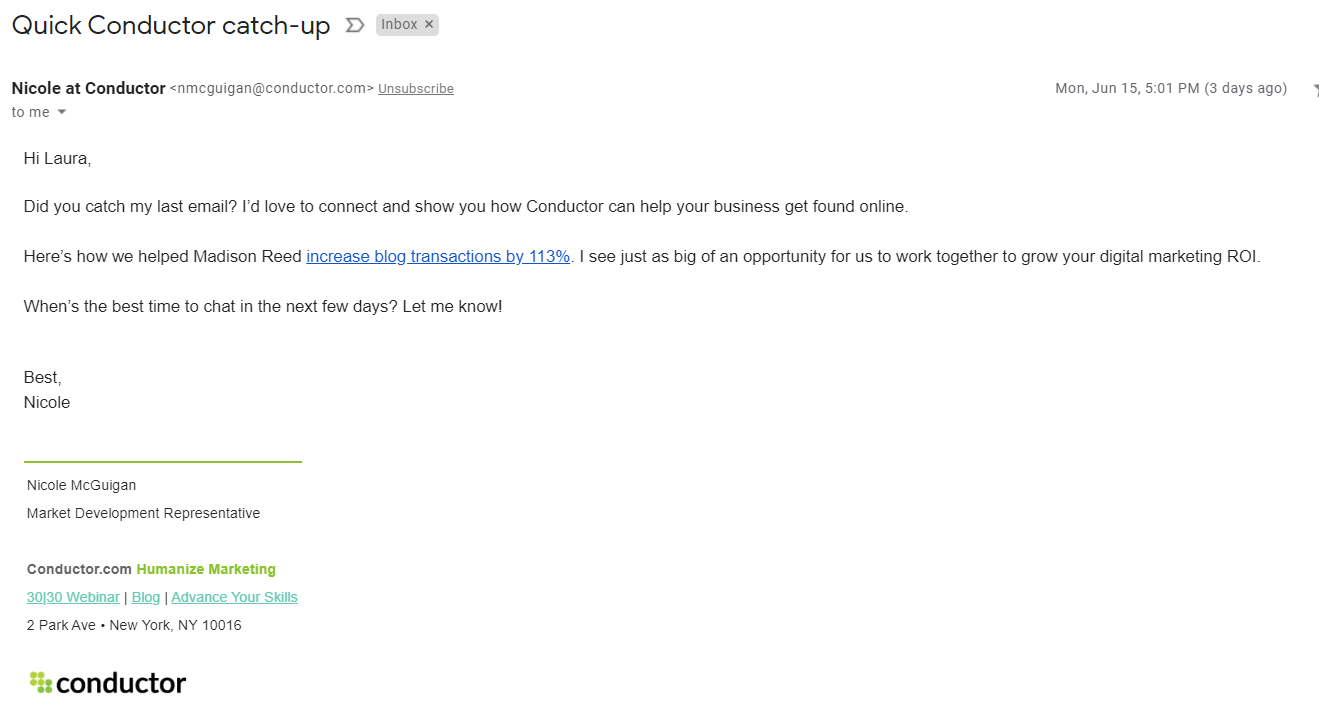Viewport: 1319px width, 701px height.
Task: Open the Inbox label chip
Action: tap(399, 25)
